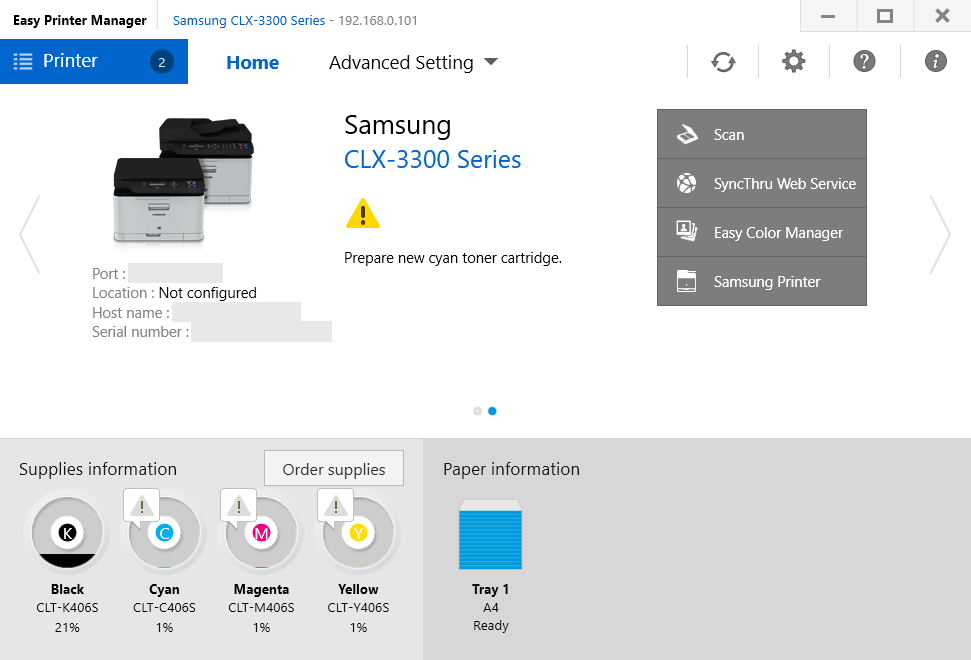
Task: Click the 'Location : Not configured' text
Action: click(x=174, y=293)
